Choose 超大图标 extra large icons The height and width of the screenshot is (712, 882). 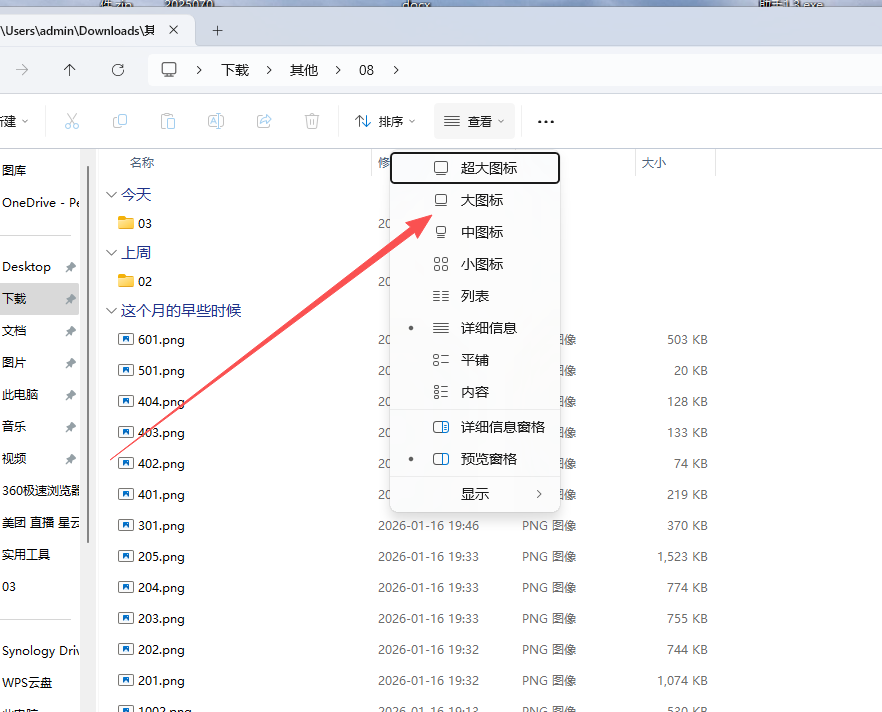(488, 168)
